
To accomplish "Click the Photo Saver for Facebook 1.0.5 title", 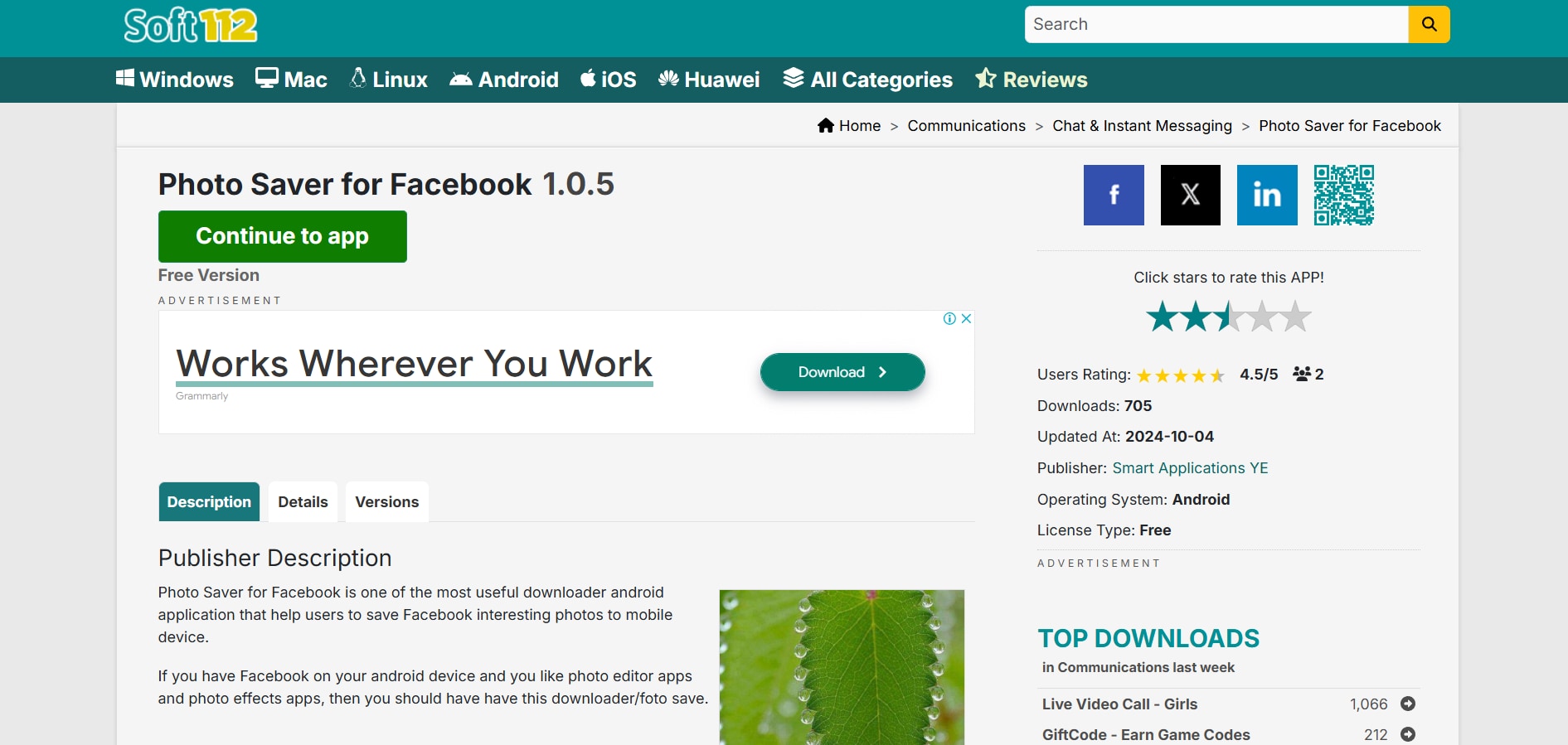I will click(x=386, y=184).
